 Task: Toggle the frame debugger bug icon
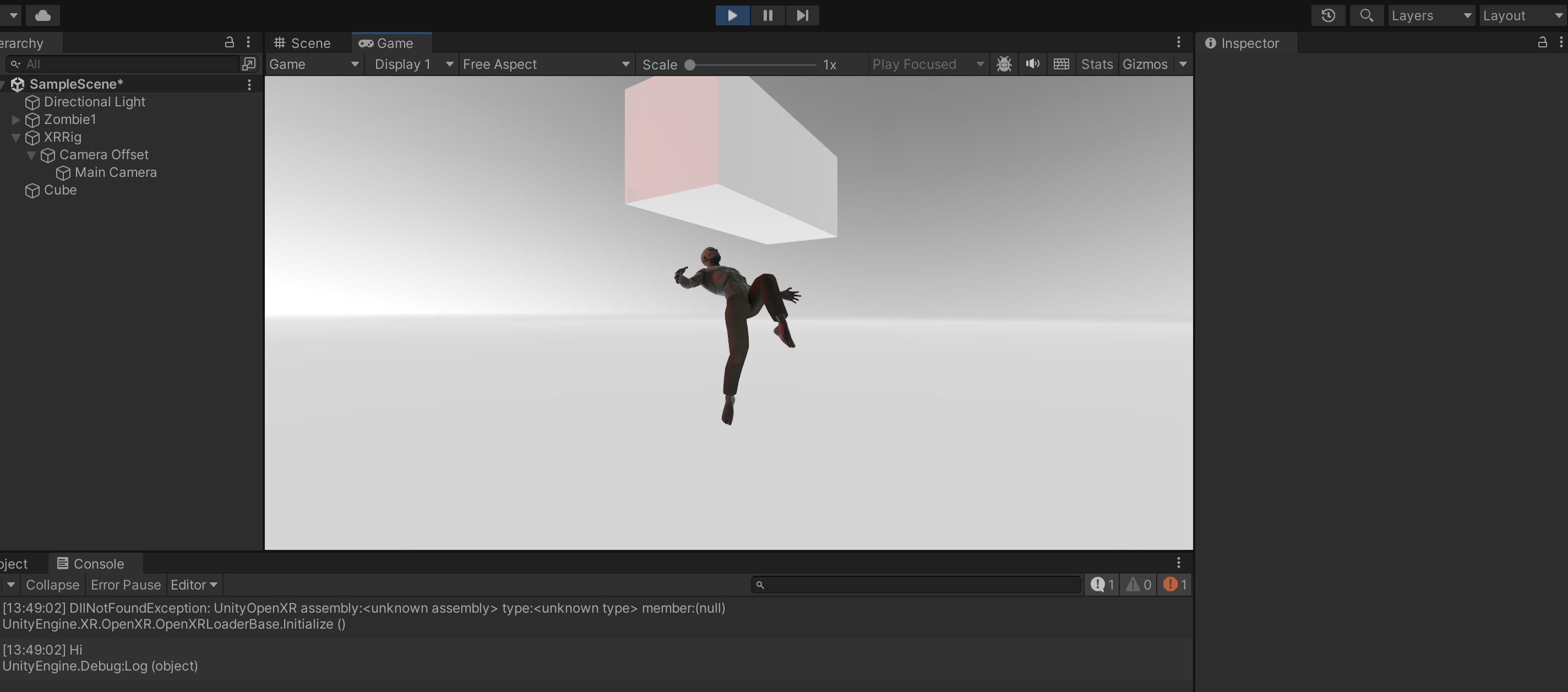coord(1004,64)
